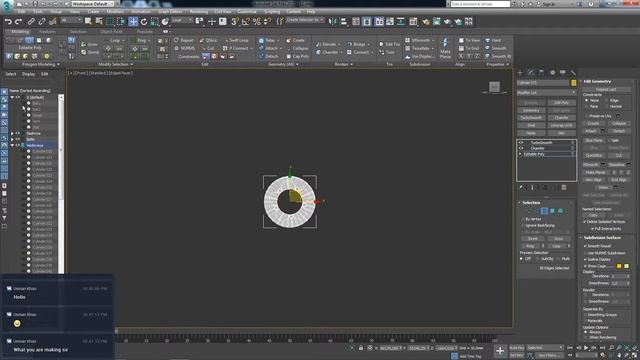Screen dimensions: 640x360
Task: Toggle the Angle Snap icon
Action: point(246,22)
